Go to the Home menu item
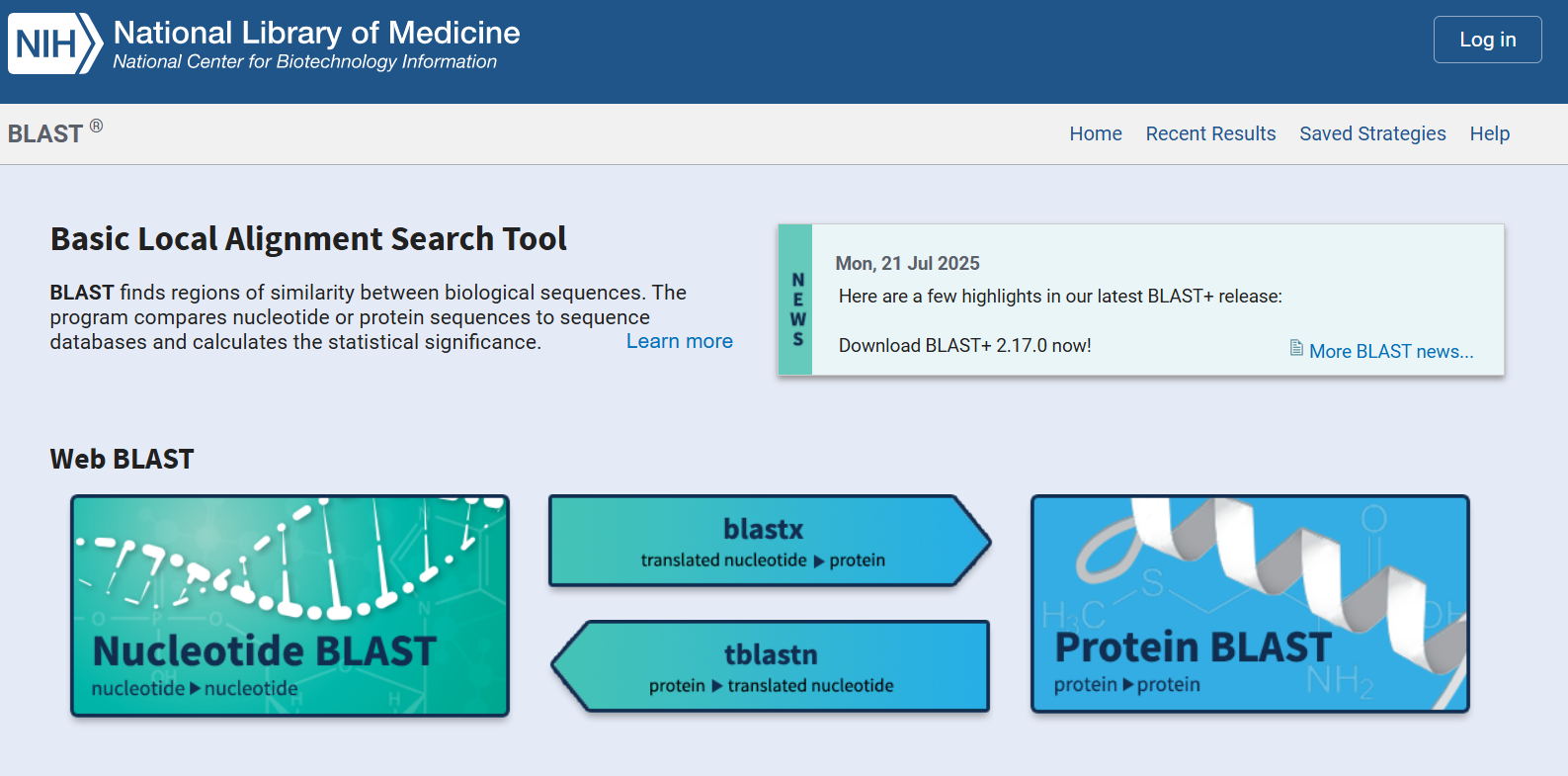The image size is (1568, 776). 1095,133
